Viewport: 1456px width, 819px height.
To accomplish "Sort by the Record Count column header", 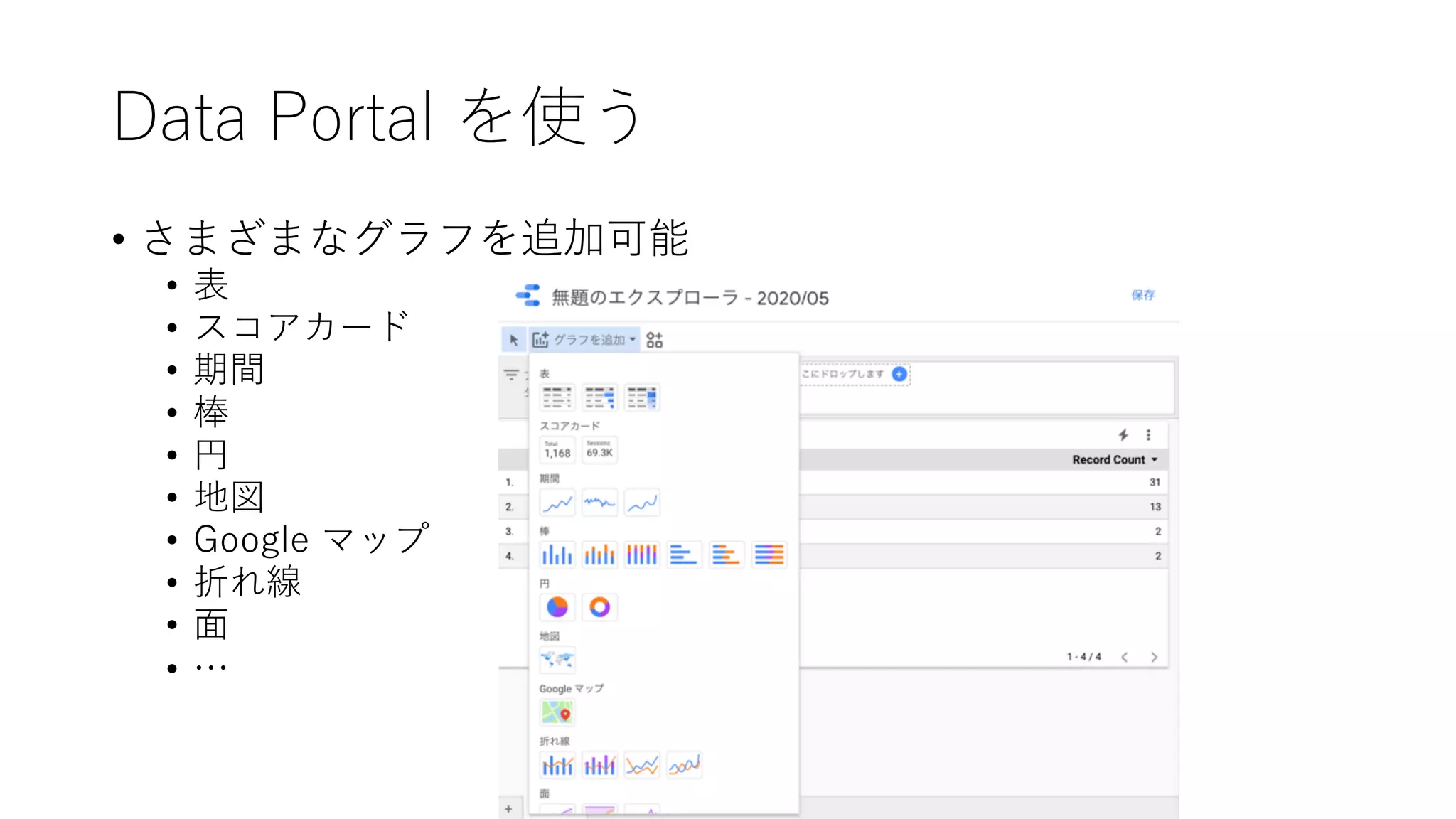I will (1115, 459).
